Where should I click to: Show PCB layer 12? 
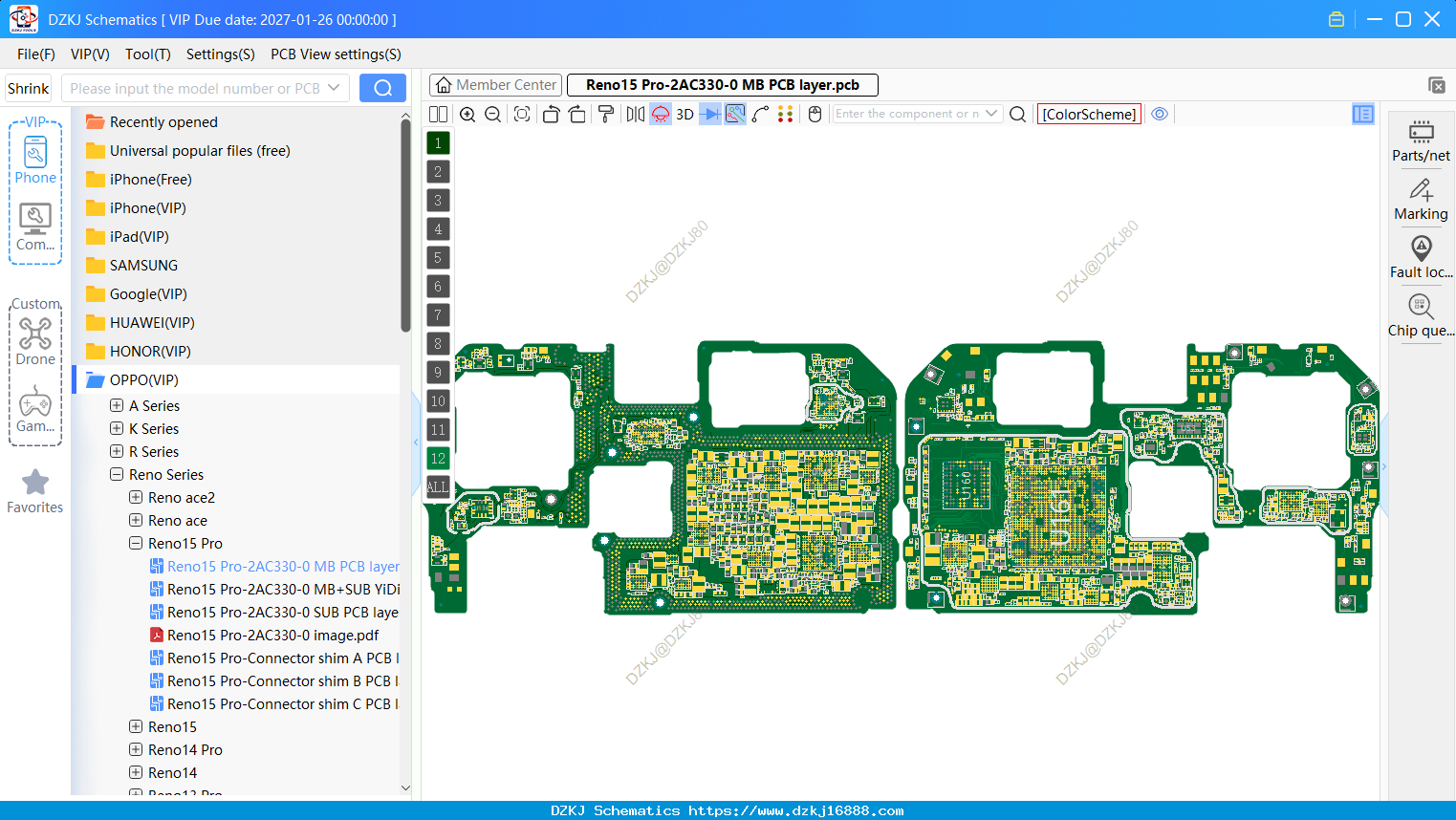pyautogui.click(x=438, y=459)
